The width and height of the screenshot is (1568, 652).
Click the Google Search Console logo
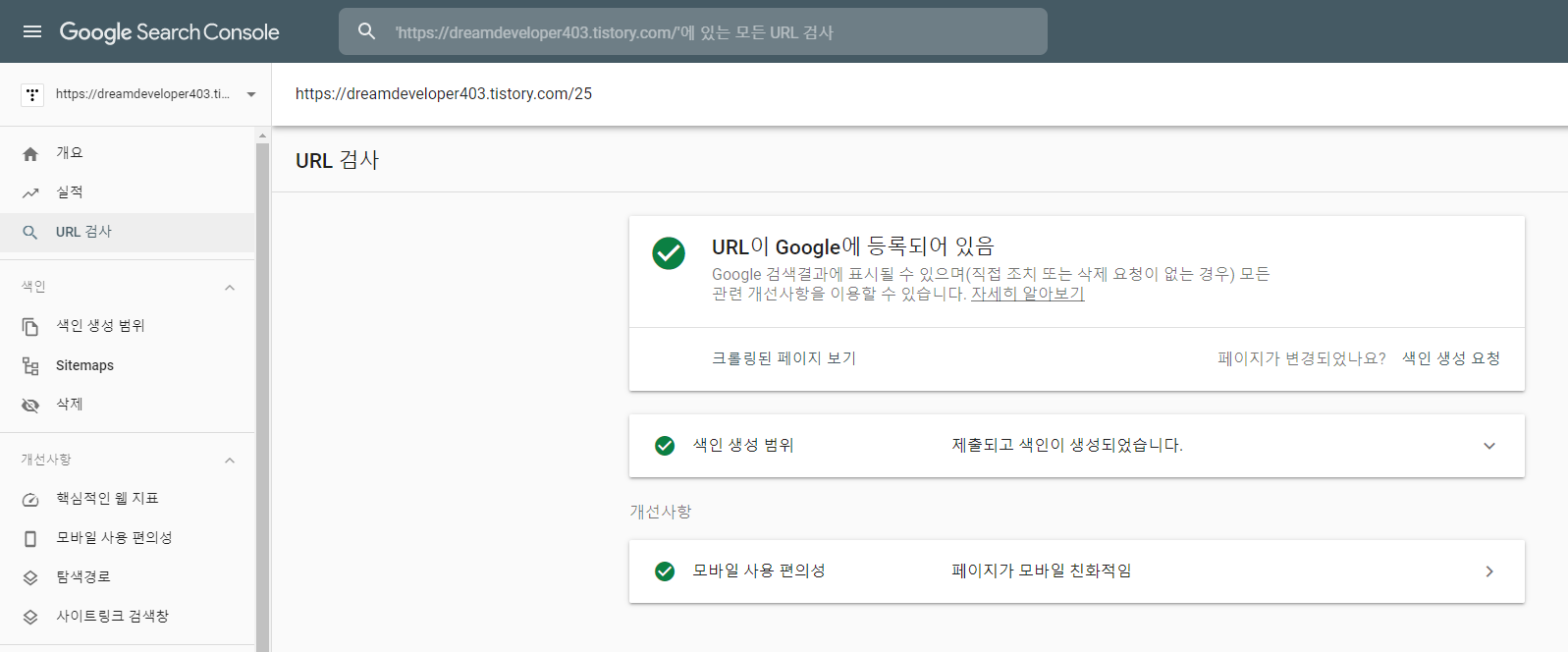170,32
